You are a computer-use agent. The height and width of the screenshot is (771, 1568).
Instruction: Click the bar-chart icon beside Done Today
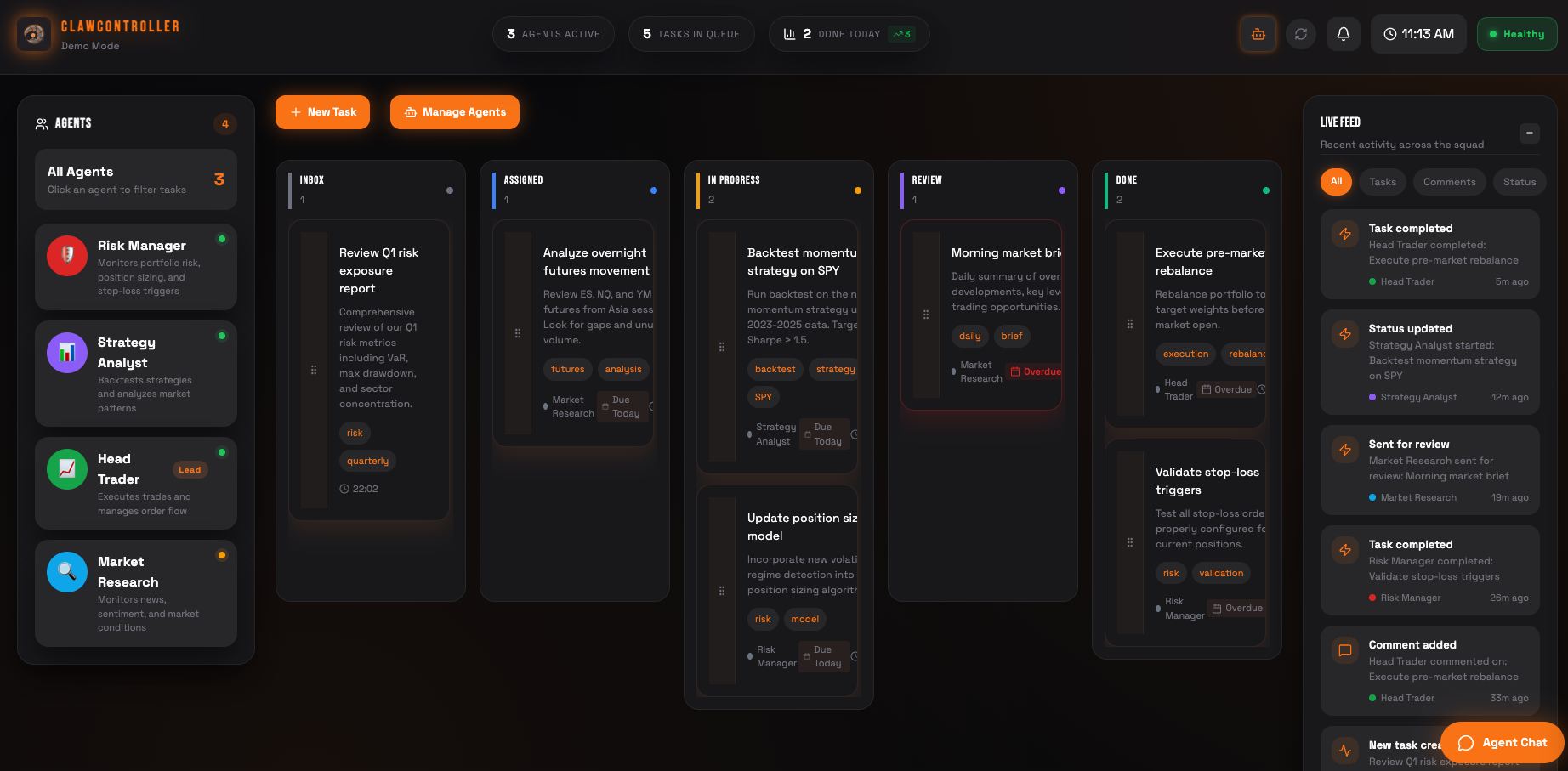click(x=788, y=34)
